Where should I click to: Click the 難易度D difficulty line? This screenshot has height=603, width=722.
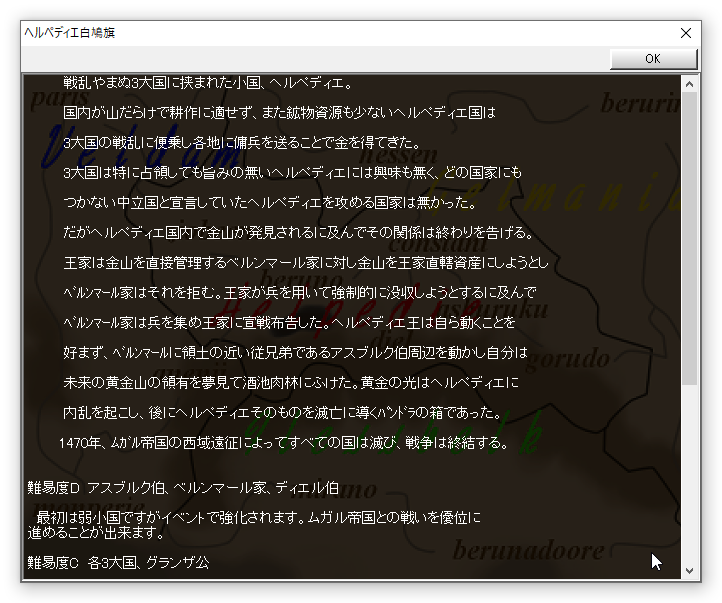point(182,488)
